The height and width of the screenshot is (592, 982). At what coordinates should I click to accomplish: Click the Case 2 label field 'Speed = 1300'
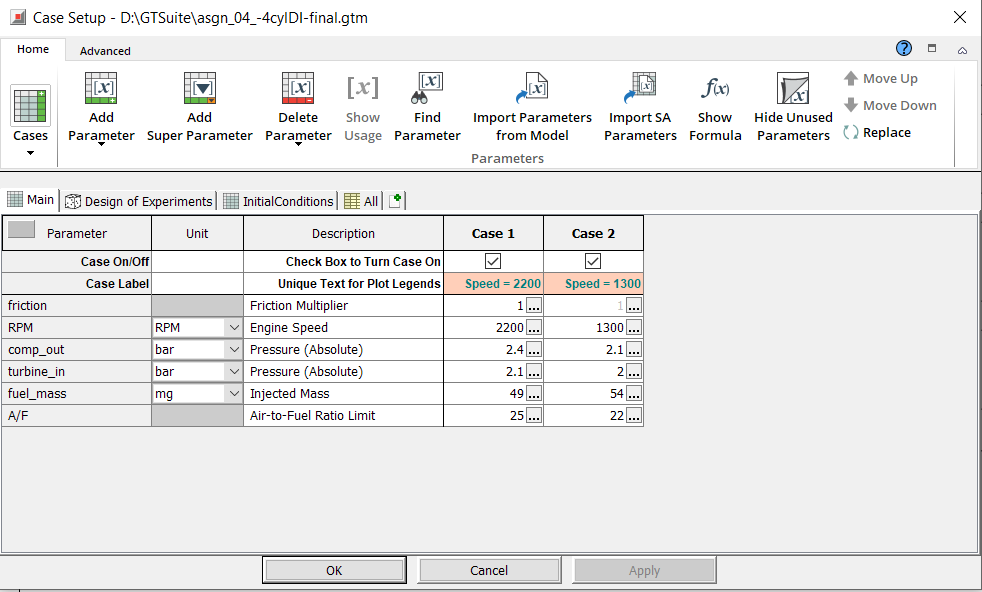pyautogui.click(x=594, y=284)
